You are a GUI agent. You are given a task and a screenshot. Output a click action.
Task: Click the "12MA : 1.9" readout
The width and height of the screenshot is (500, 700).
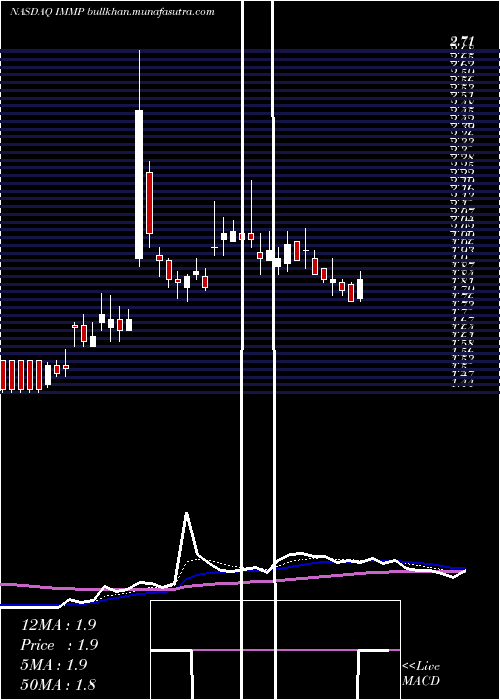[58, 625]
